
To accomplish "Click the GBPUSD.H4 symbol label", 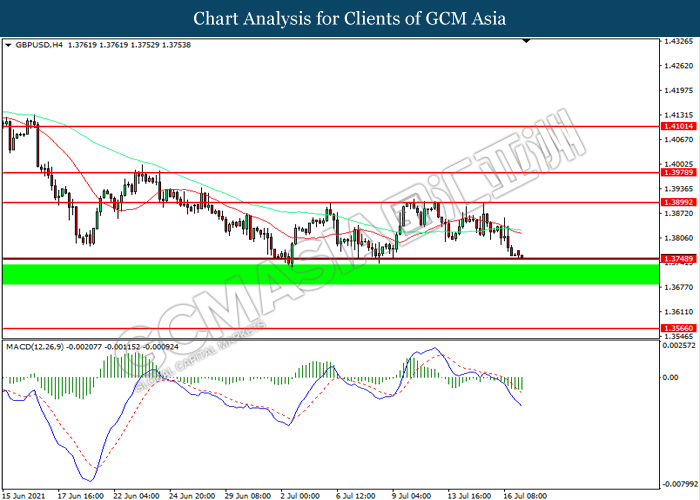I will point(38,46).
